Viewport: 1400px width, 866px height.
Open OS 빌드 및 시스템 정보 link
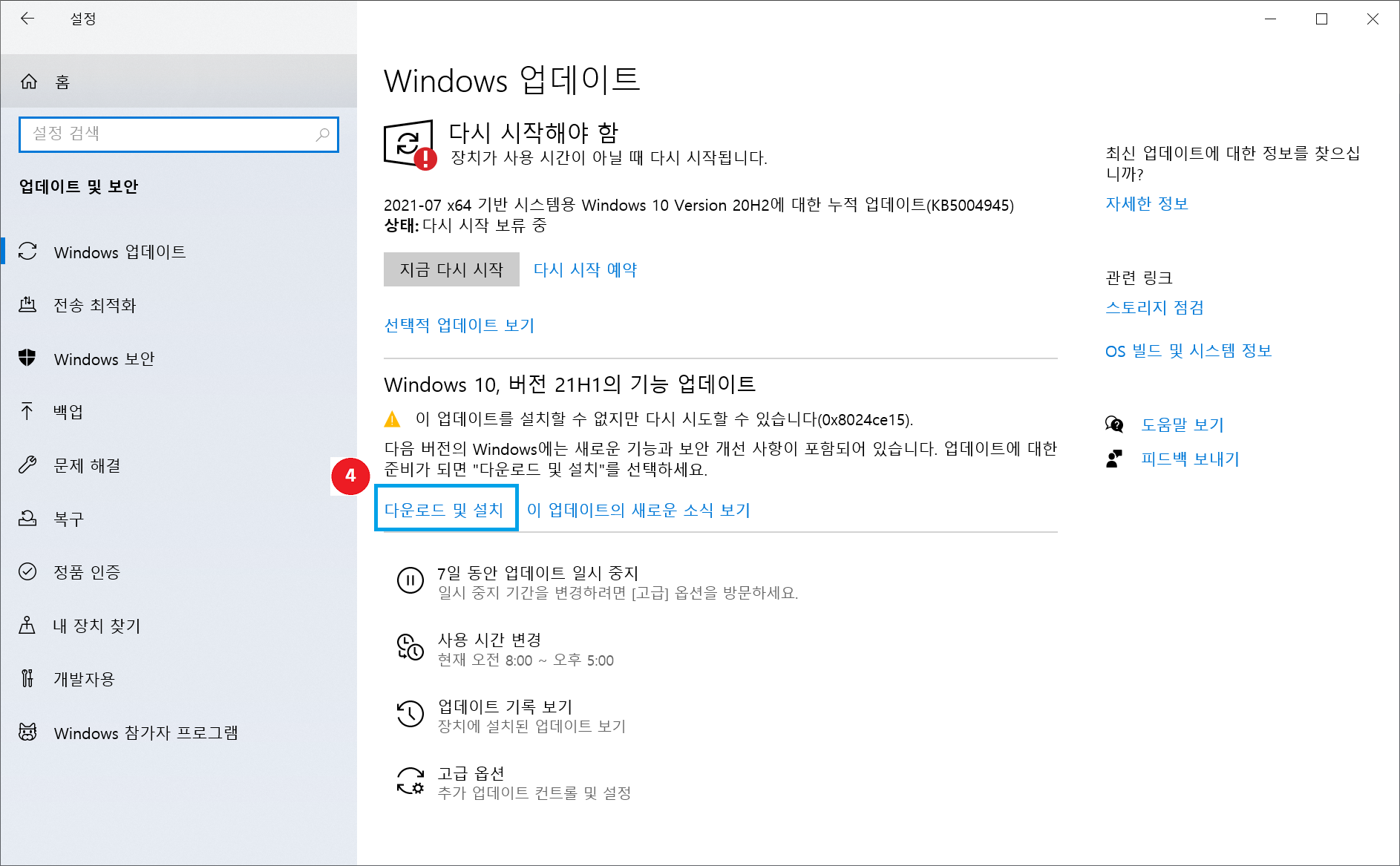(x=1188, y=350)
